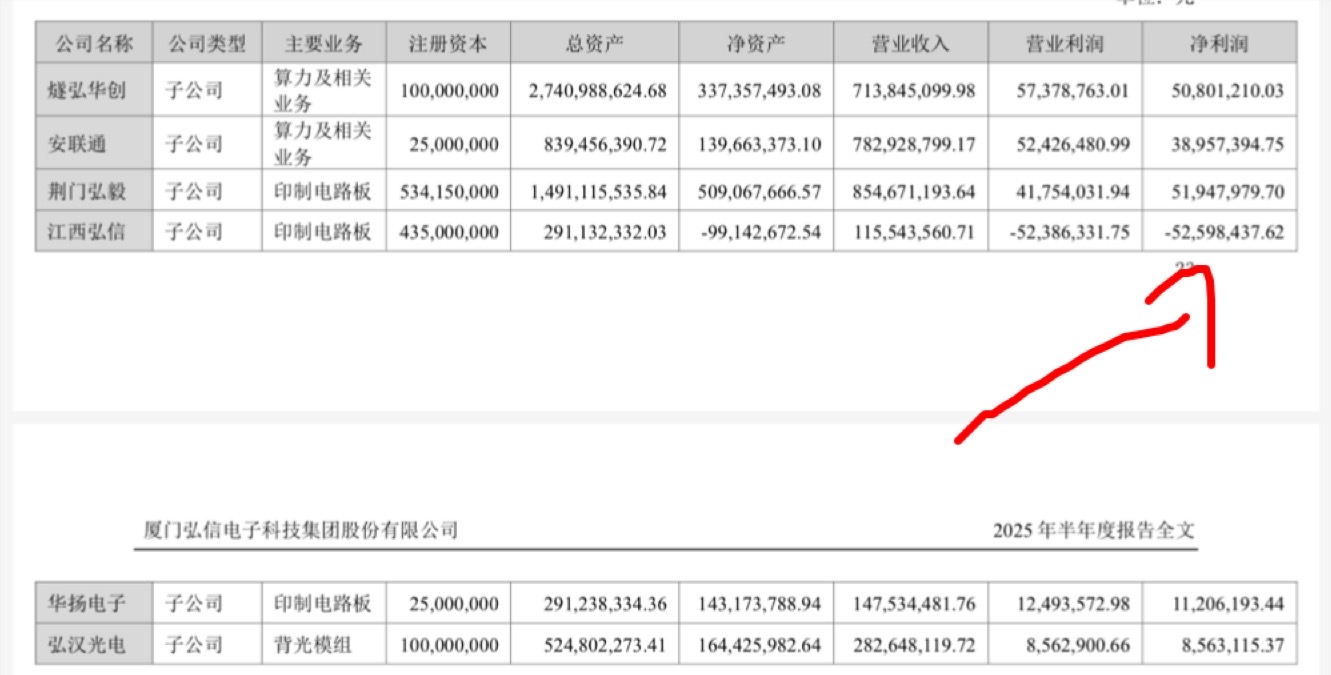Viewport: 1331px width, 675px height.
Task: Select operating loss -52,386,331.75
Action: tap(1068, 232)
